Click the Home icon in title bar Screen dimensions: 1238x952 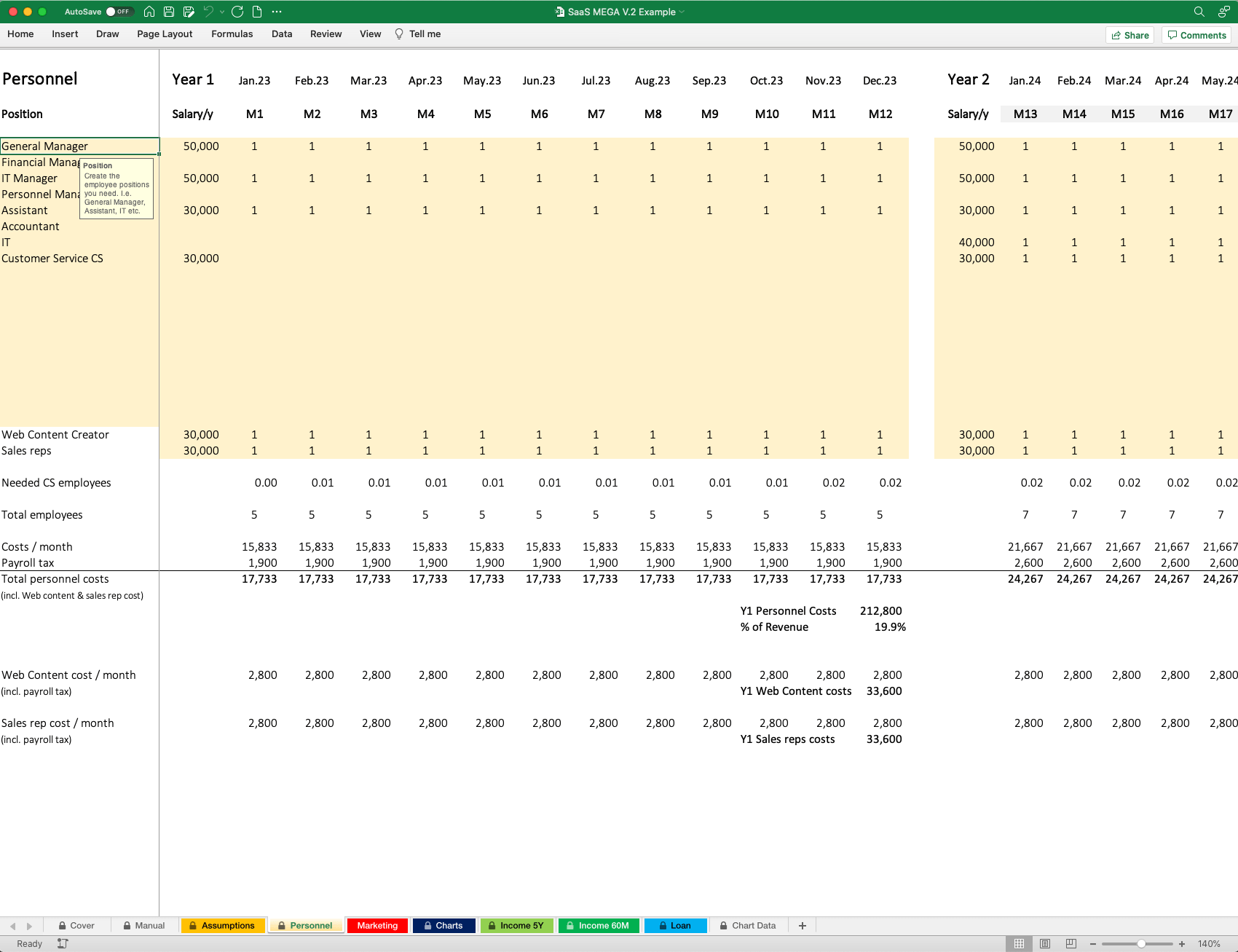149,12
